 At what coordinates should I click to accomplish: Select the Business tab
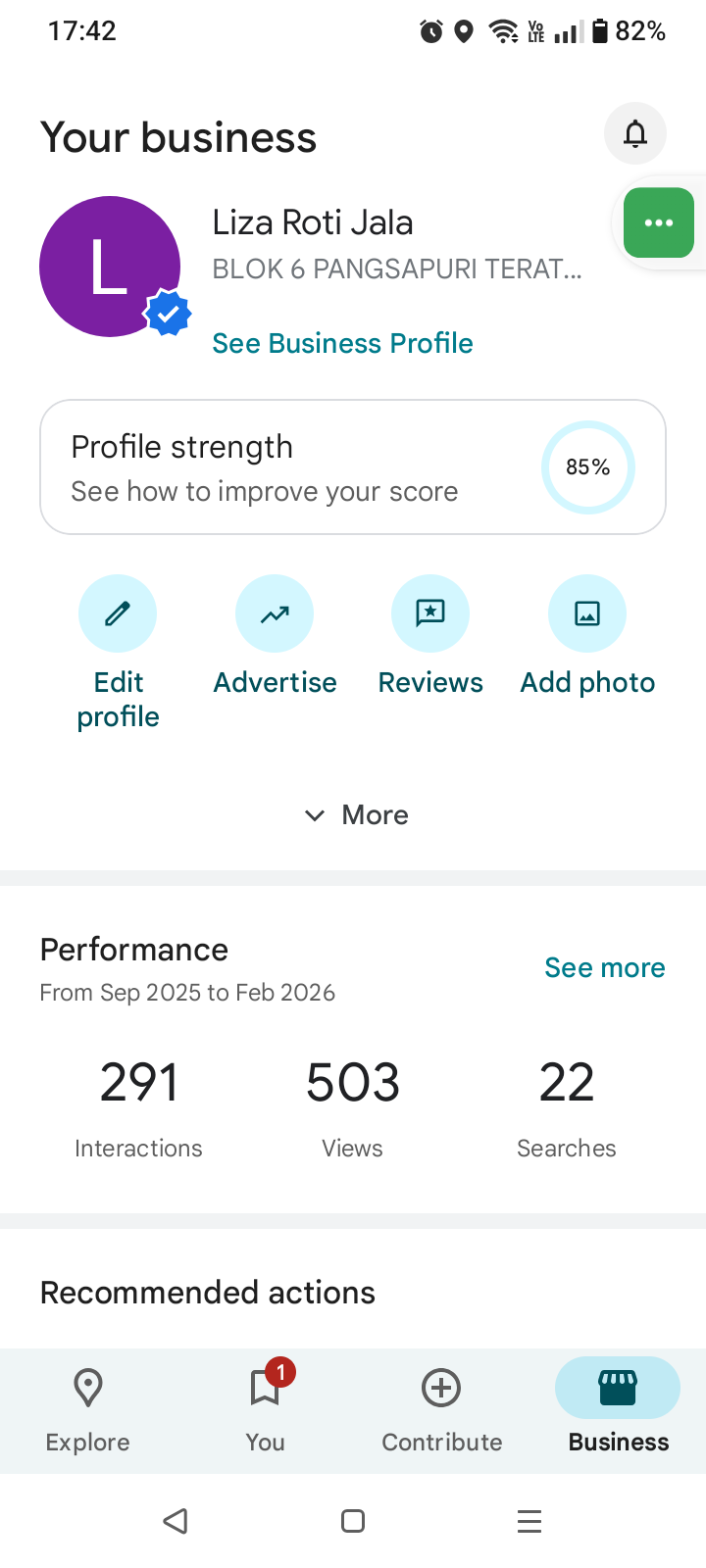pos(618,1409)
